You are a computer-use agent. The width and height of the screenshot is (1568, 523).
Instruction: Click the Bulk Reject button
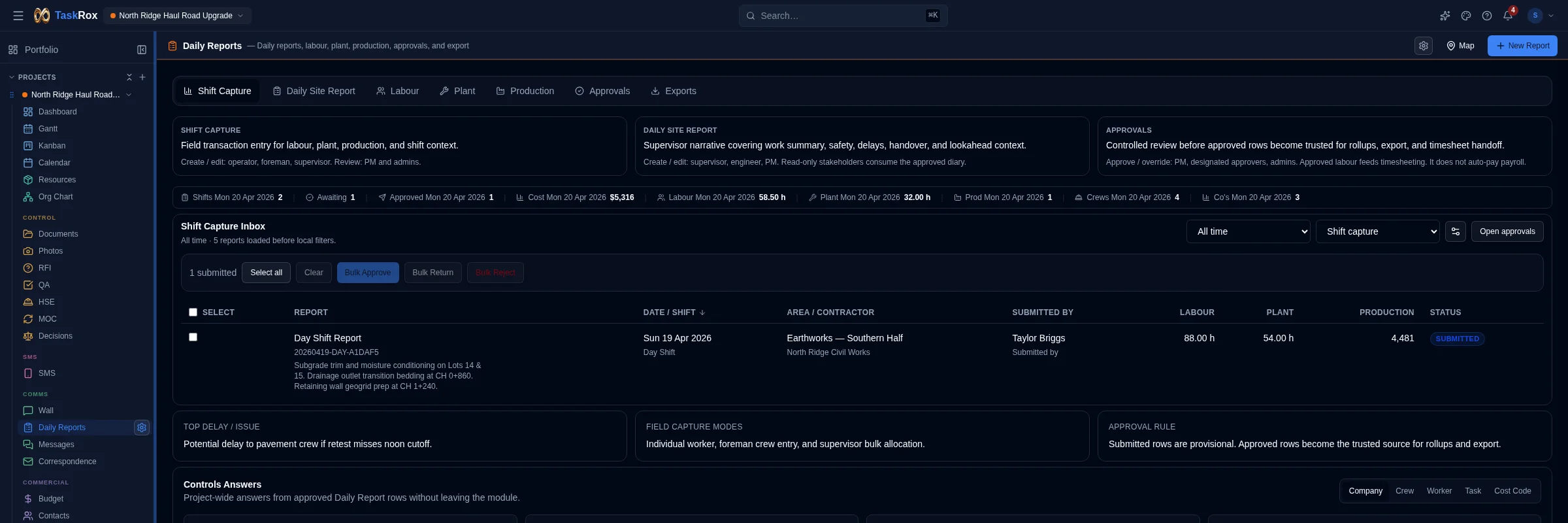click(x=495, y=273)
